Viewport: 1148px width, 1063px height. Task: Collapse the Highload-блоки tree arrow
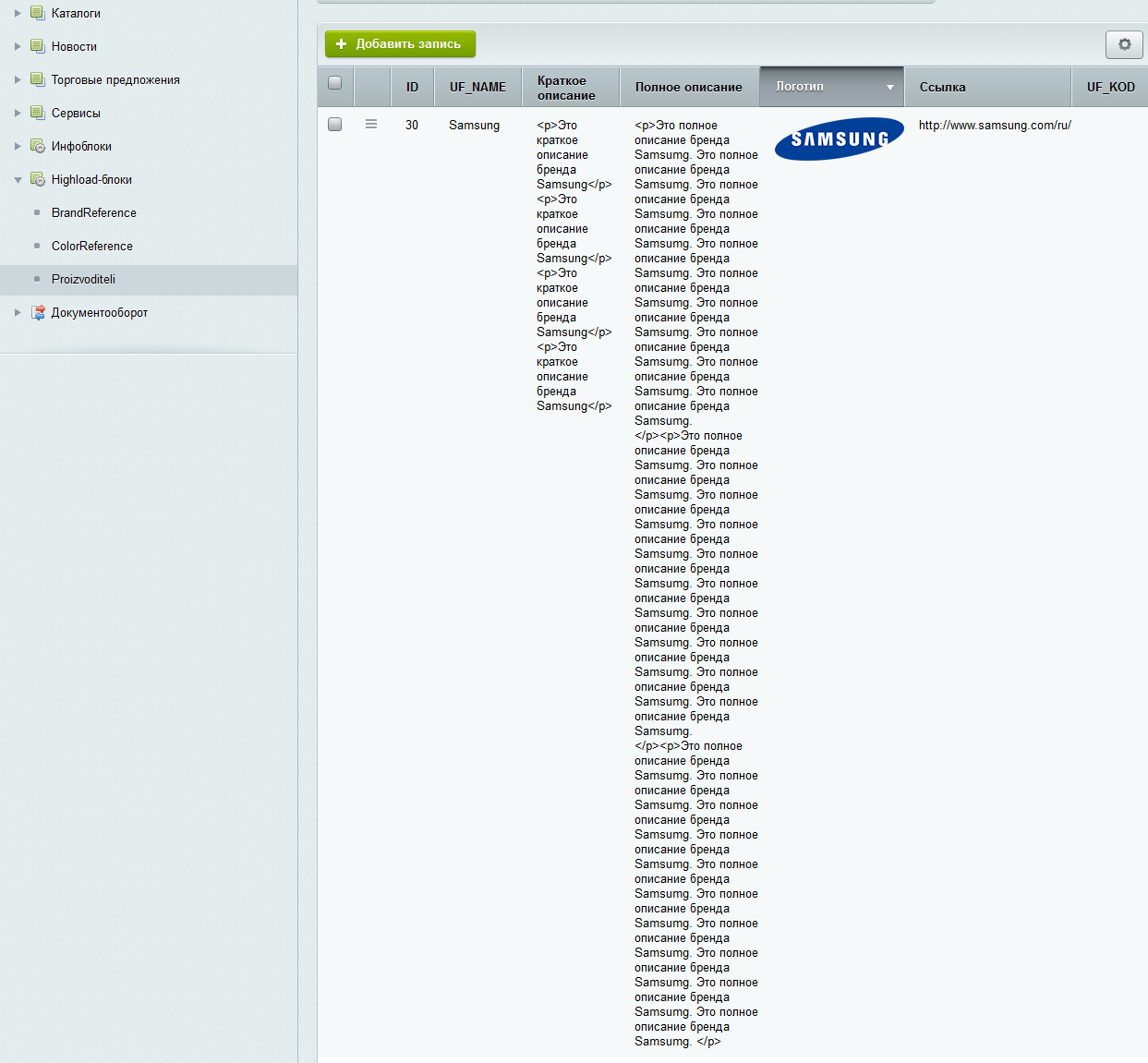click(18, 180)
